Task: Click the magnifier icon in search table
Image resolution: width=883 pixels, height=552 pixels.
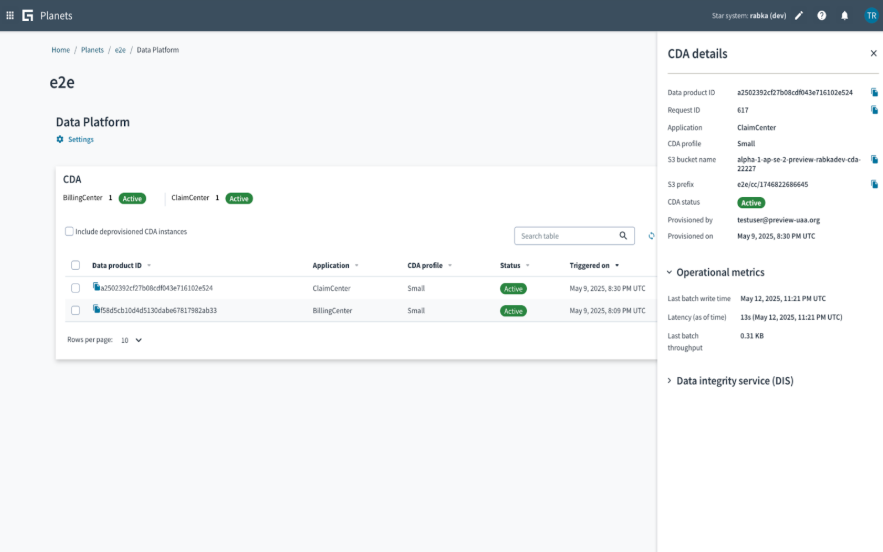Action: click(x=623, y=235)
